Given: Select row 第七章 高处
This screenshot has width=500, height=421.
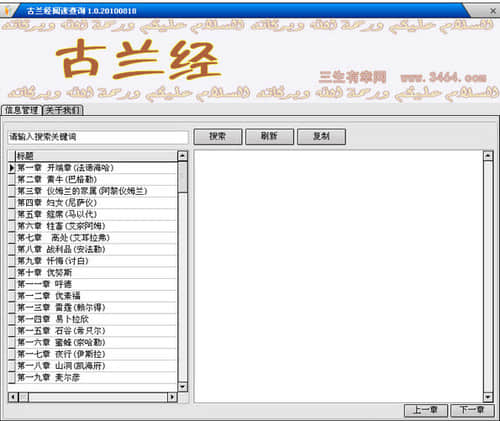Looking at the screenshot, I should [96, 238].
